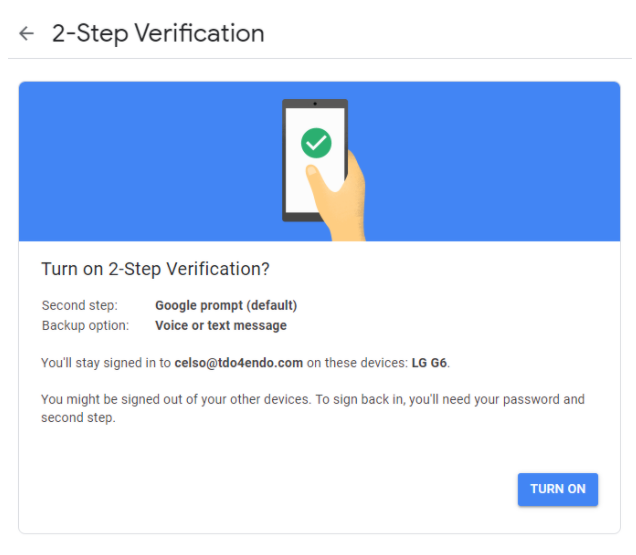
Task: Click the 2-Step Verification page title
Action: [x=158, y=34]
